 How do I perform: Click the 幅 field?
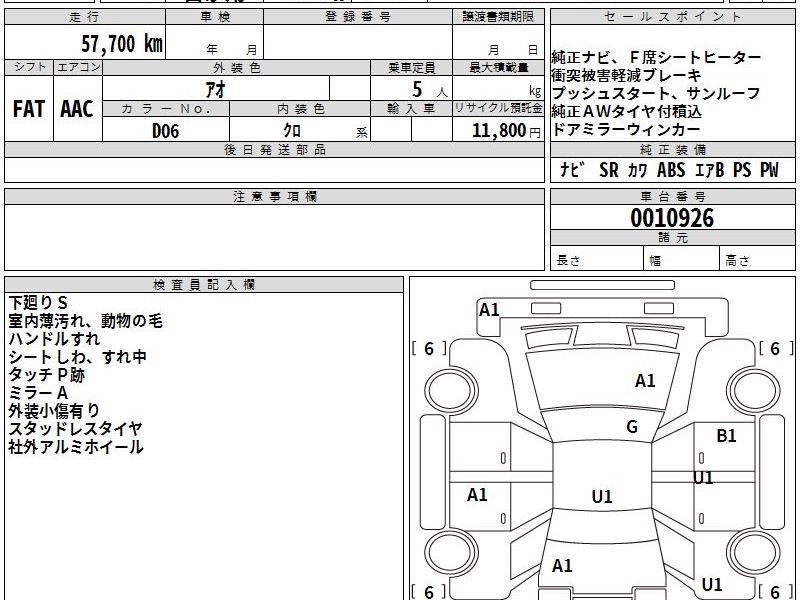(x=682, y=260)
